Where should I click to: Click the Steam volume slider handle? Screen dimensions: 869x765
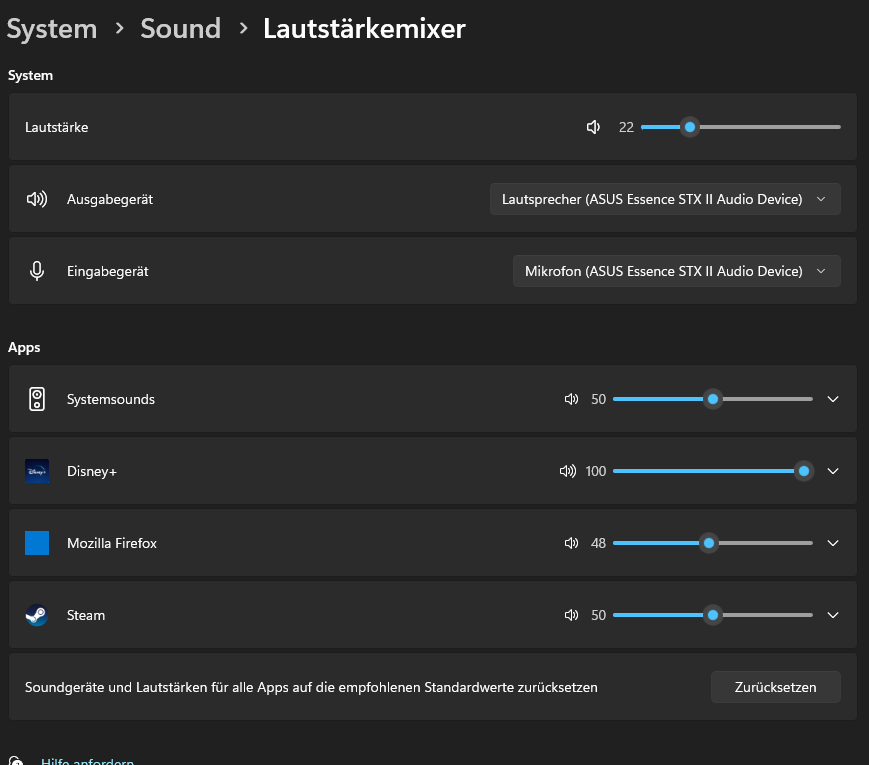[712, 615]
